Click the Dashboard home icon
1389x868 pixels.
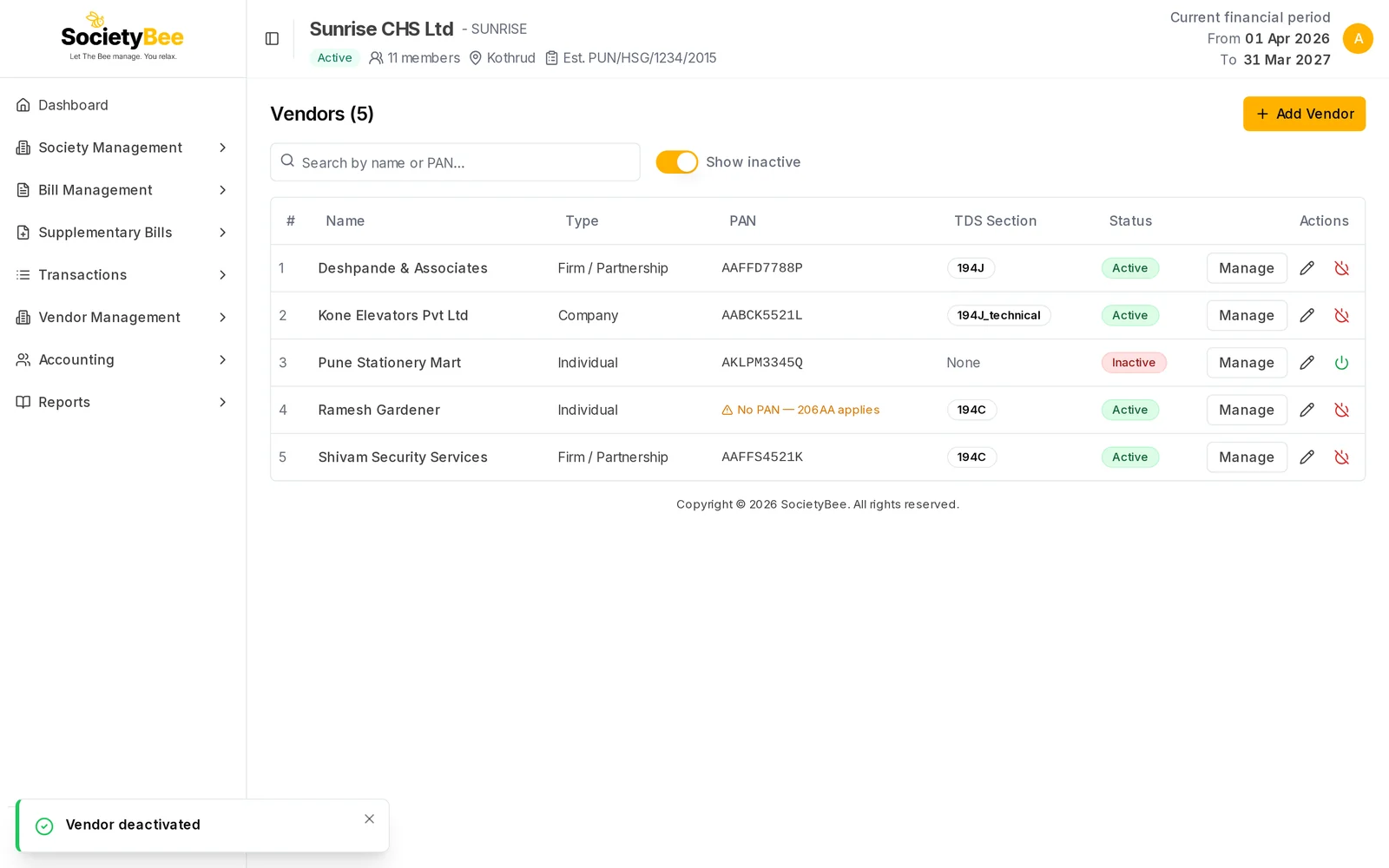pos(23,105)
